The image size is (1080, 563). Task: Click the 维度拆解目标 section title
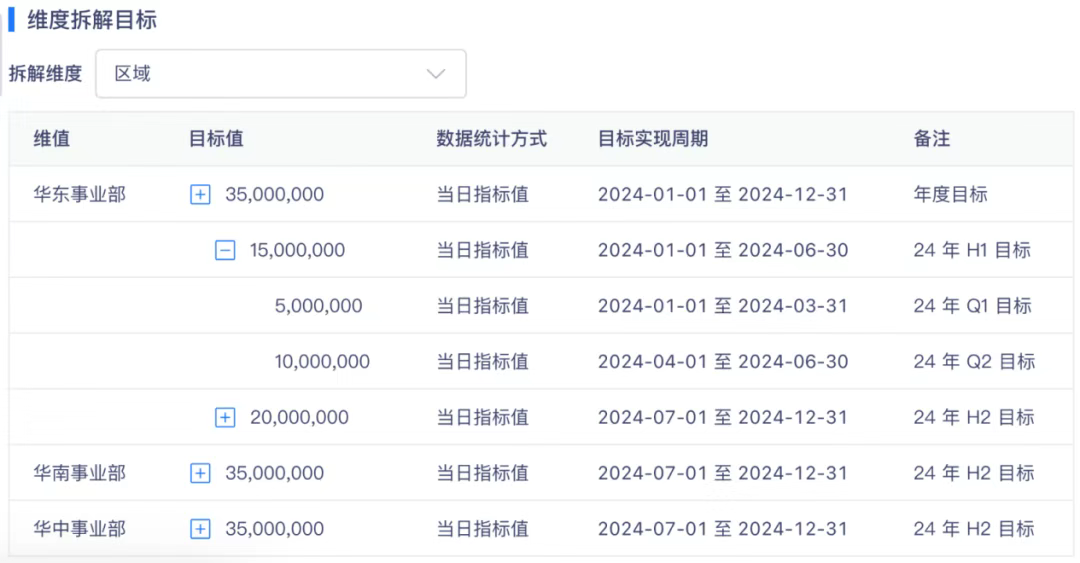tap(92, 20)
